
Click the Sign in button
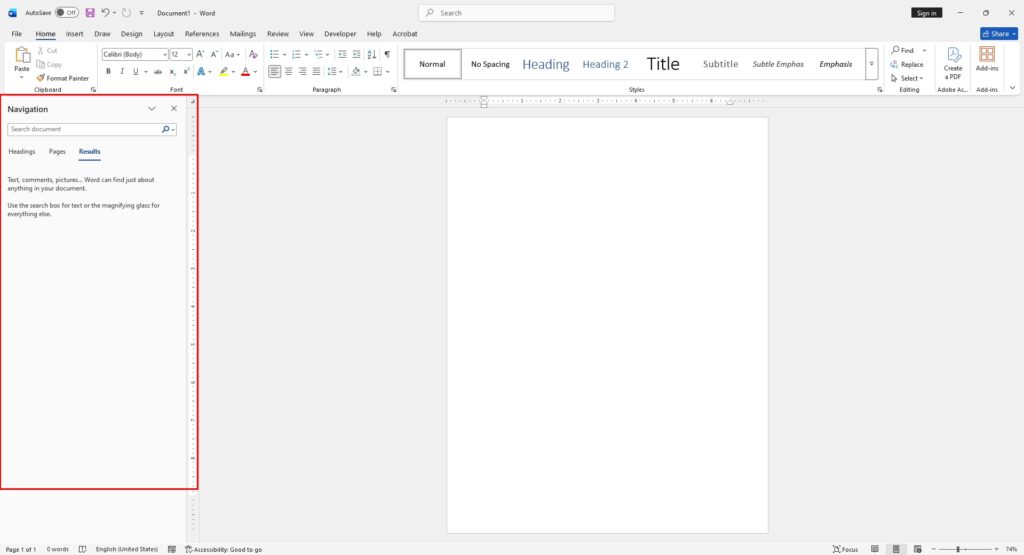pos(927,13)
